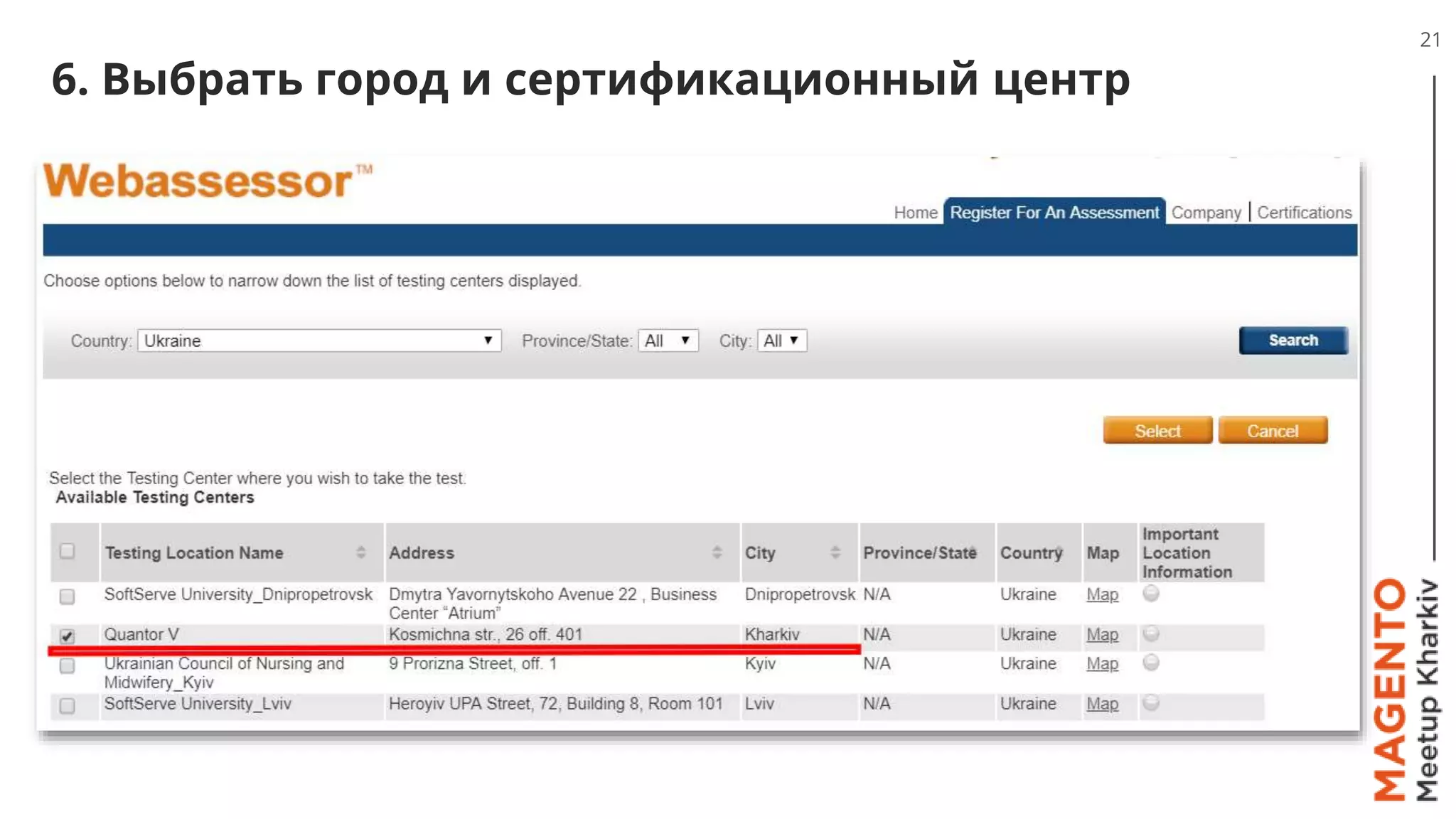The height and width of the screenshot is (819, 1456).
Task: Open the Company tab
Action: pos(1206,213)
